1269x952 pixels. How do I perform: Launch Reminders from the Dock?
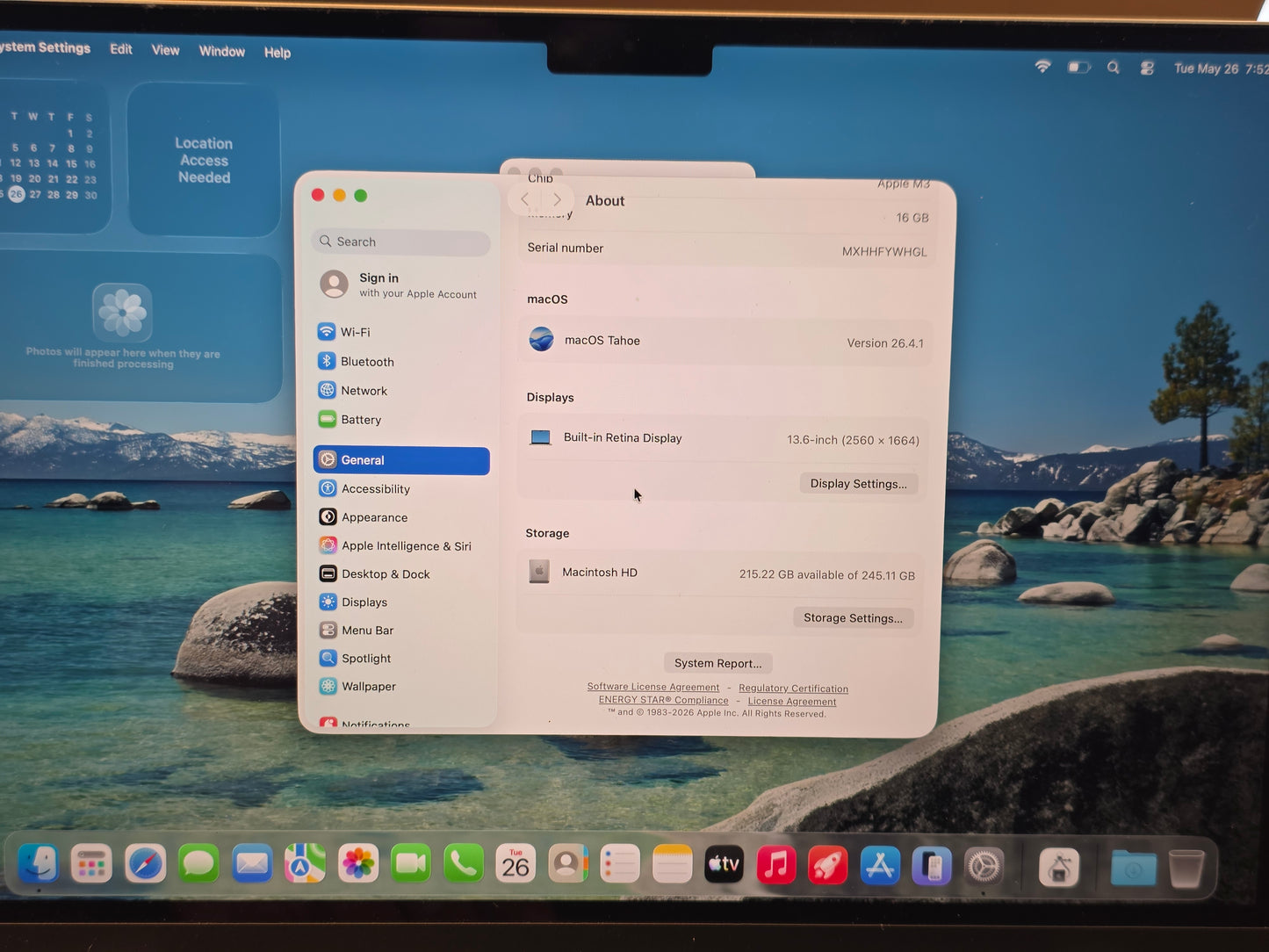[620, 865]
